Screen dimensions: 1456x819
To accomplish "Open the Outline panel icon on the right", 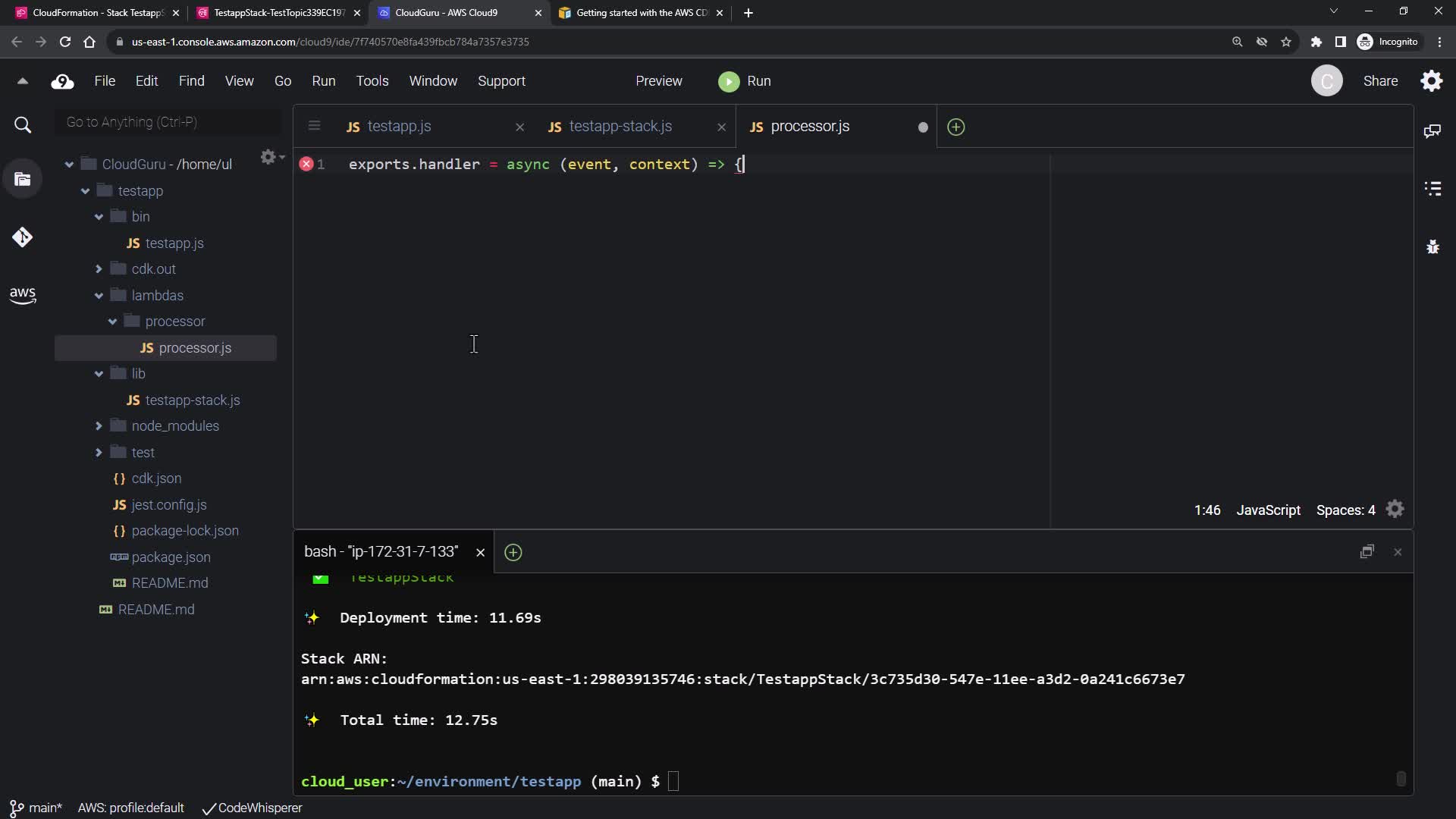I will coord(1432,189).
